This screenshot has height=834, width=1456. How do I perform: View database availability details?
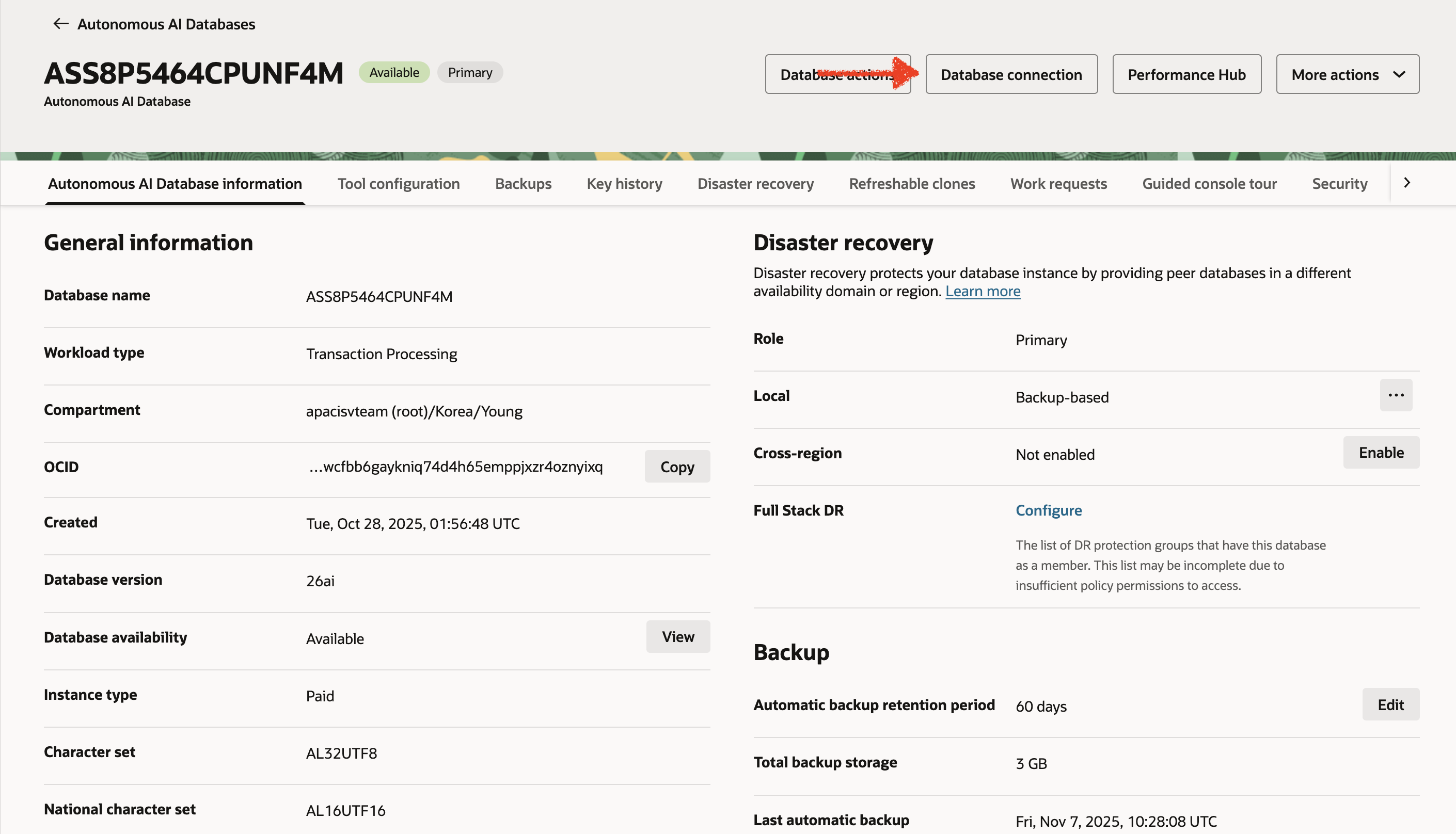[x=677, y=636]
